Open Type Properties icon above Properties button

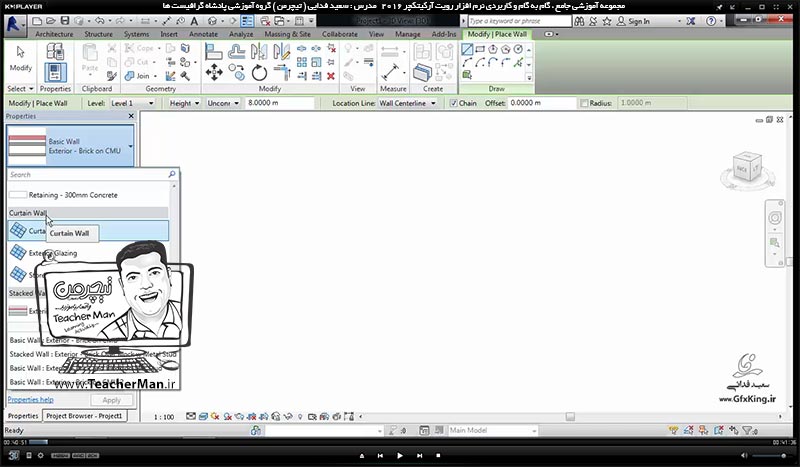point(55,52)
